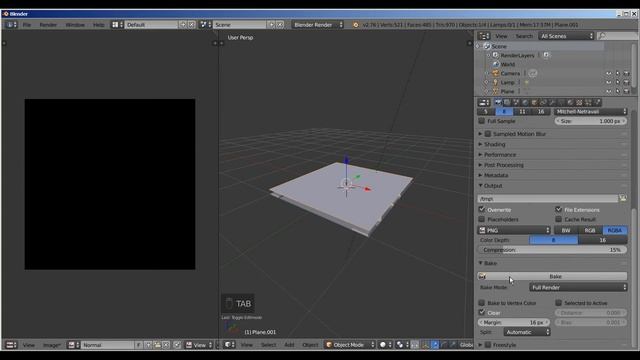The height and width of the screenshot is (360, 640).
Task: Add a new scene with plus icon
Action: (271, 24)
